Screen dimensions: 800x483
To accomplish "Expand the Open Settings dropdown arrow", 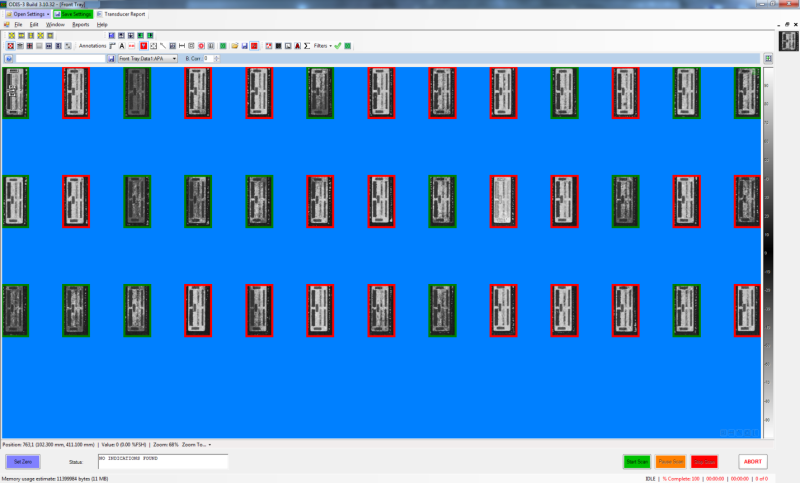I will [x=48, y=15].
